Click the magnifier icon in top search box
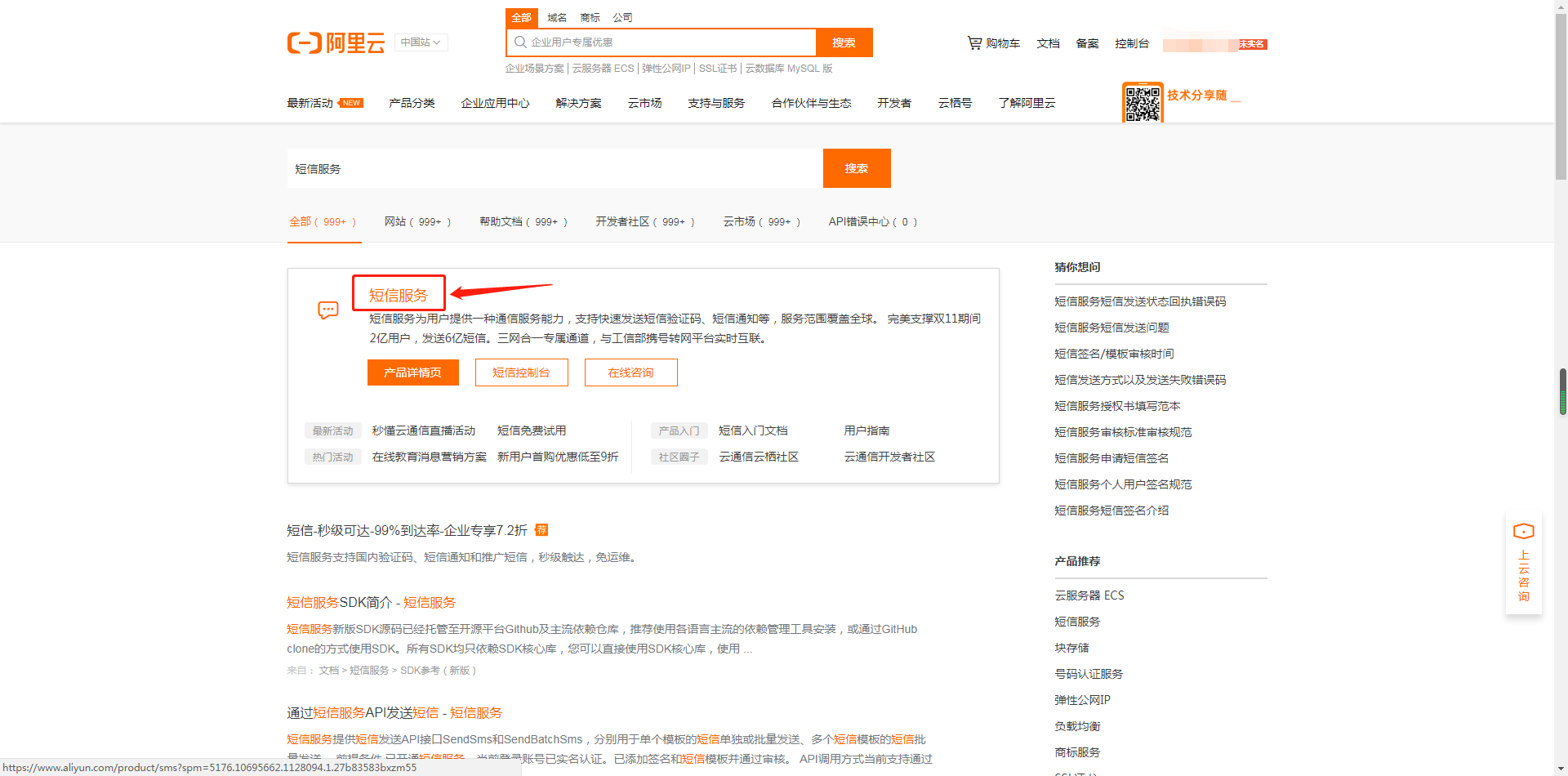The height and width of the screenshot is (776, 1568). [x=520, y=42]
